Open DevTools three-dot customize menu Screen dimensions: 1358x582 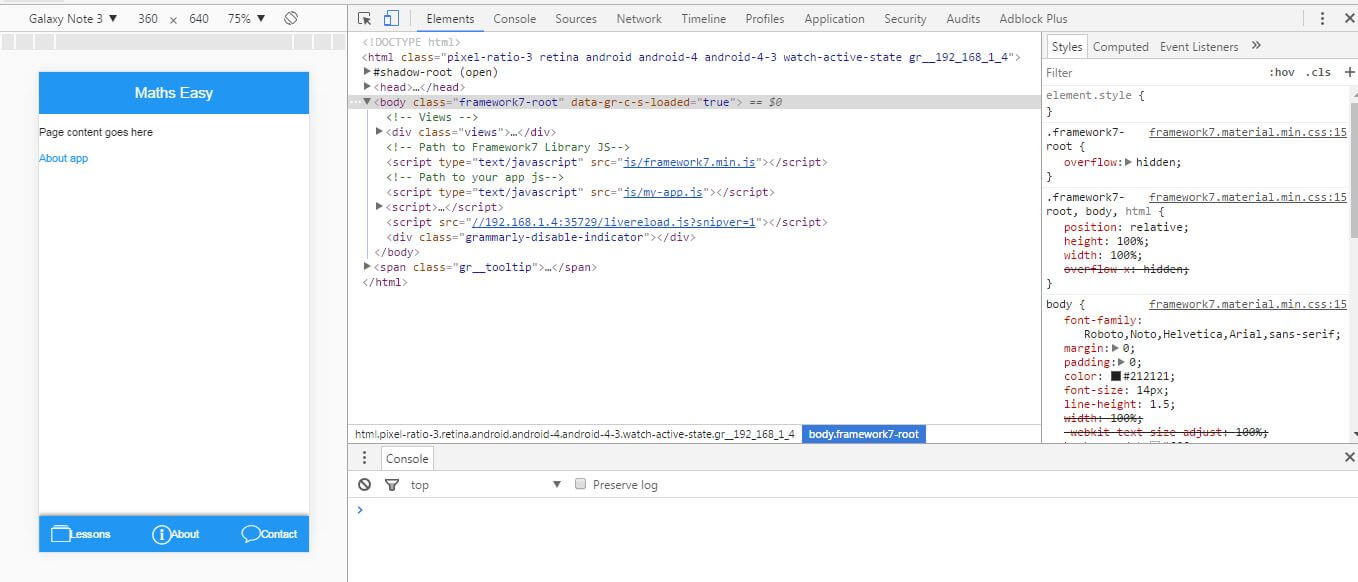(x=1322, y=18)
